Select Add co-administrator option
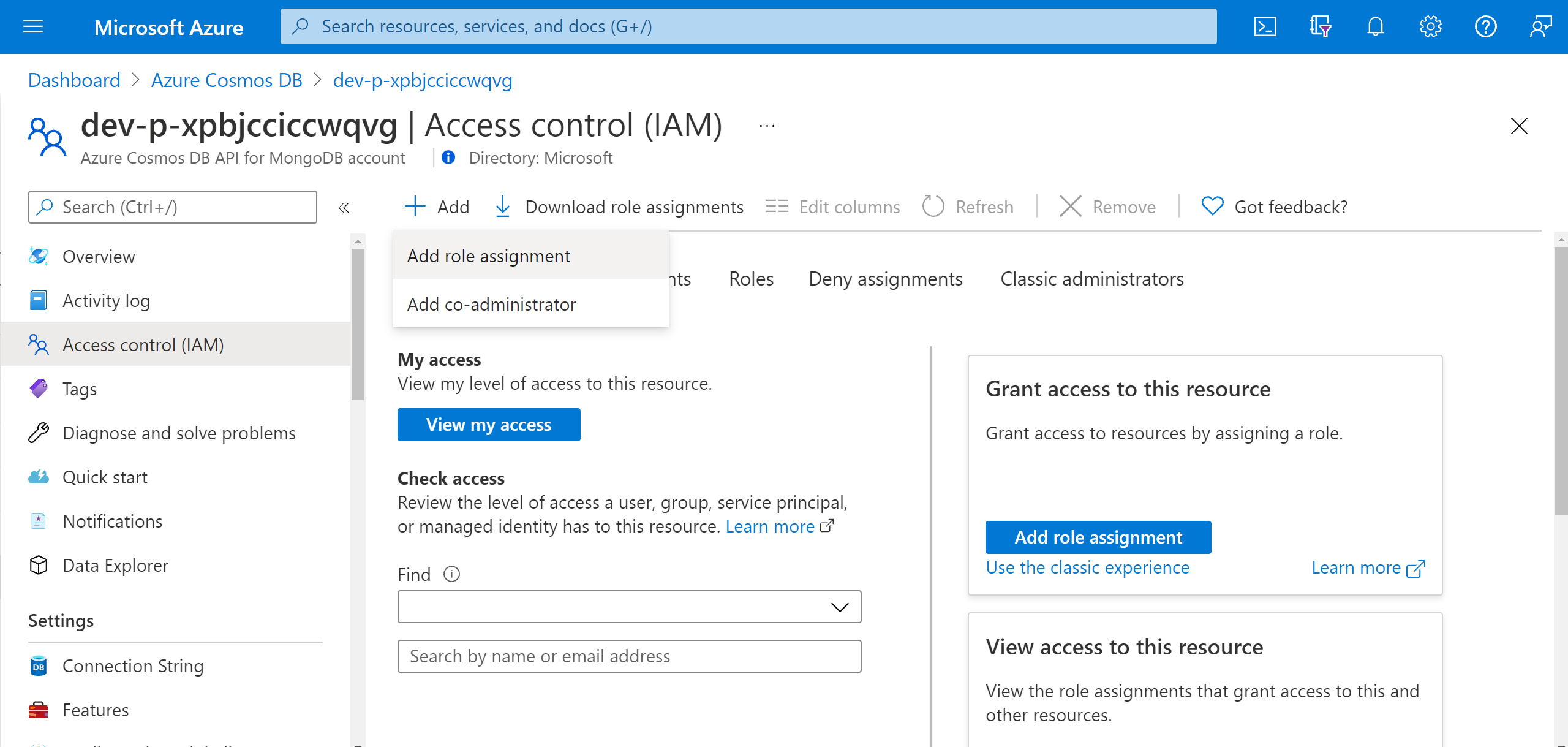The height and width of the screenshot is (747, 1568). (491, 303)
